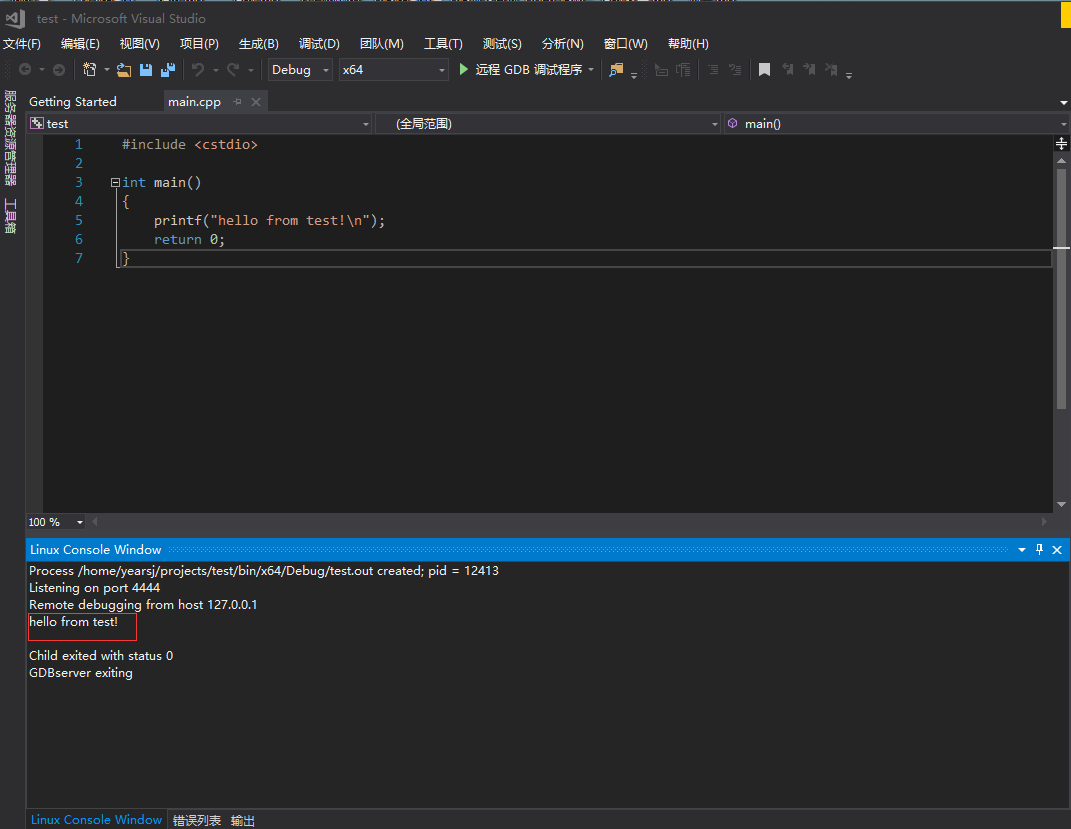Click the Save All icon

pos(167,70)
